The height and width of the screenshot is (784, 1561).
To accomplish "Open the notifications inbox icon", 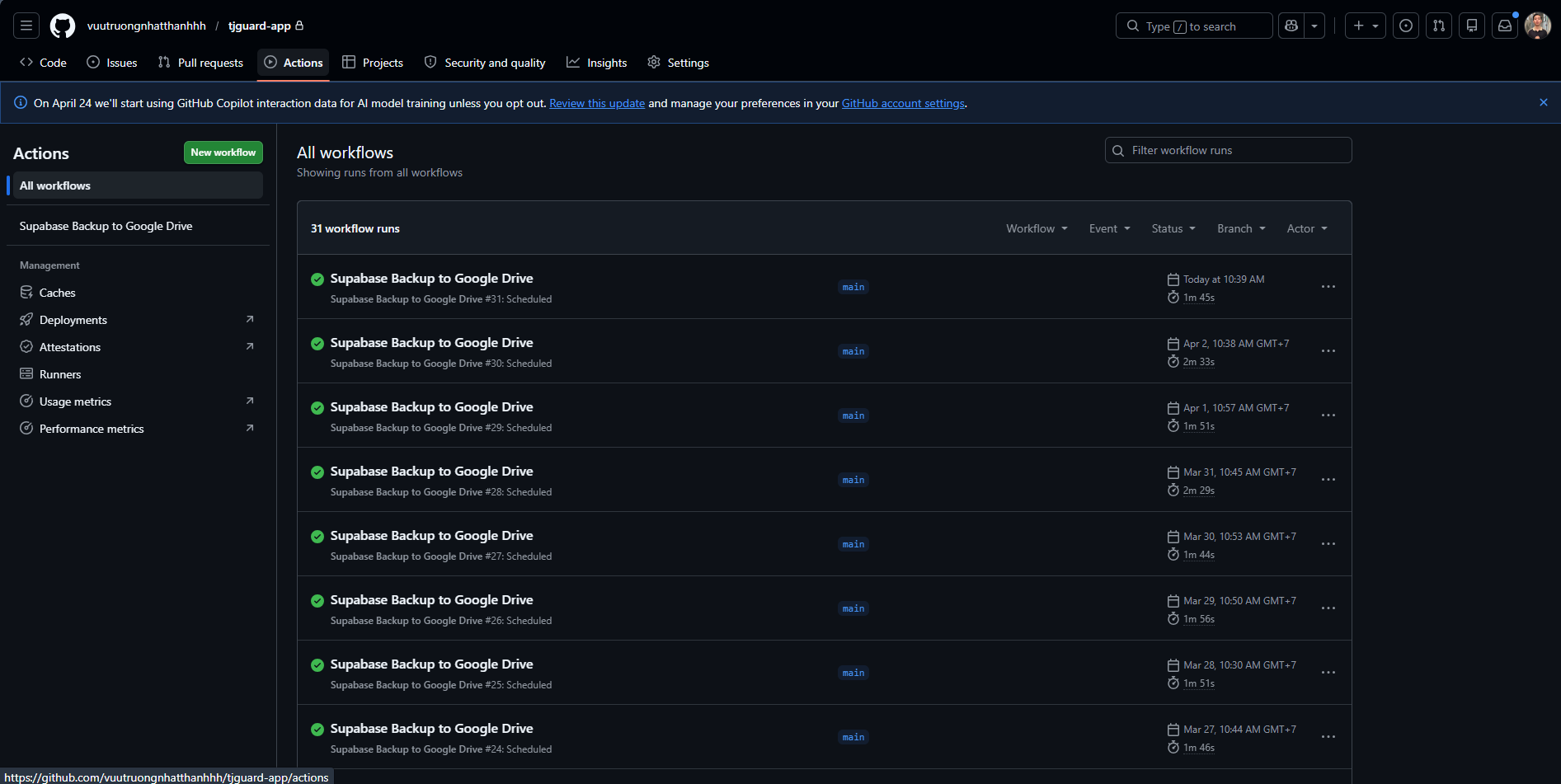I will 1505,26.
